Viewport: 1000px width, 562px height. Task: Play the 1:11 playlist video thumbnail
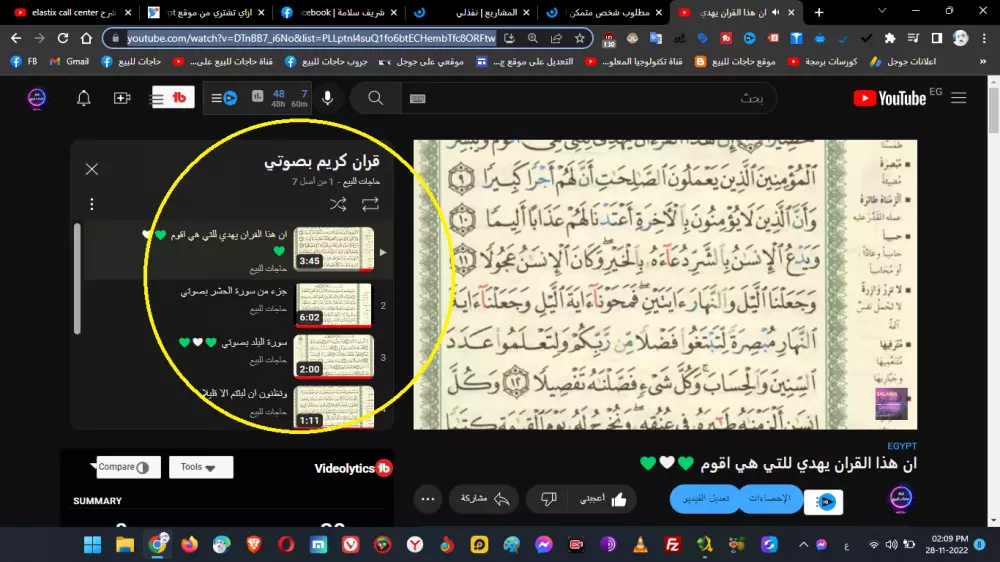[x=334, y=408]
